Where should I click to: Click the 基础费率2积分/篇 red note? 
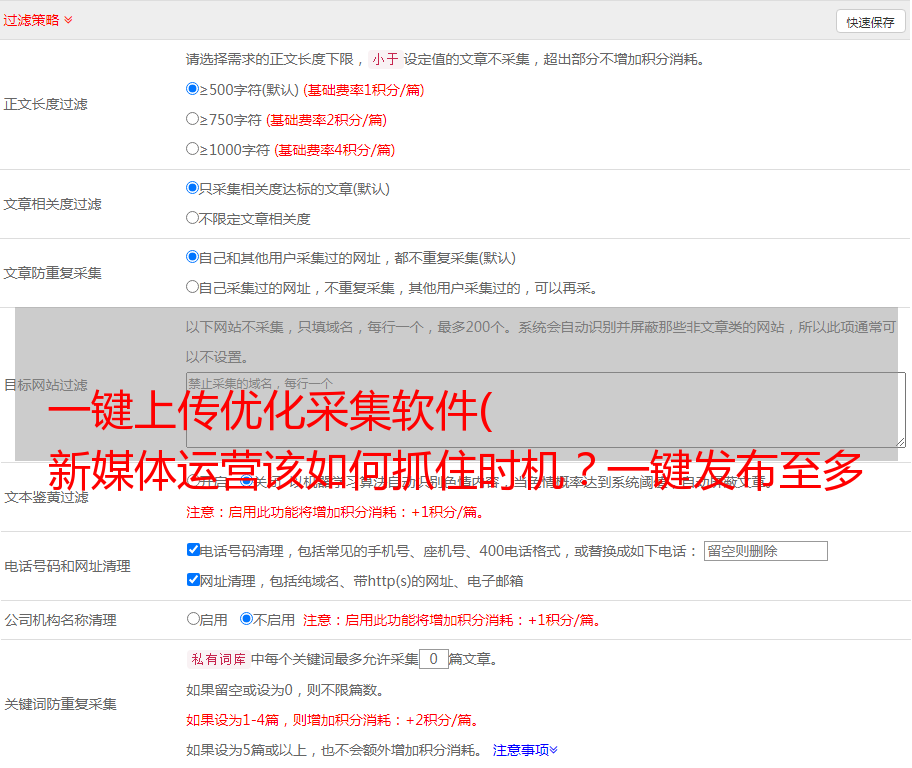pos(326,120)
